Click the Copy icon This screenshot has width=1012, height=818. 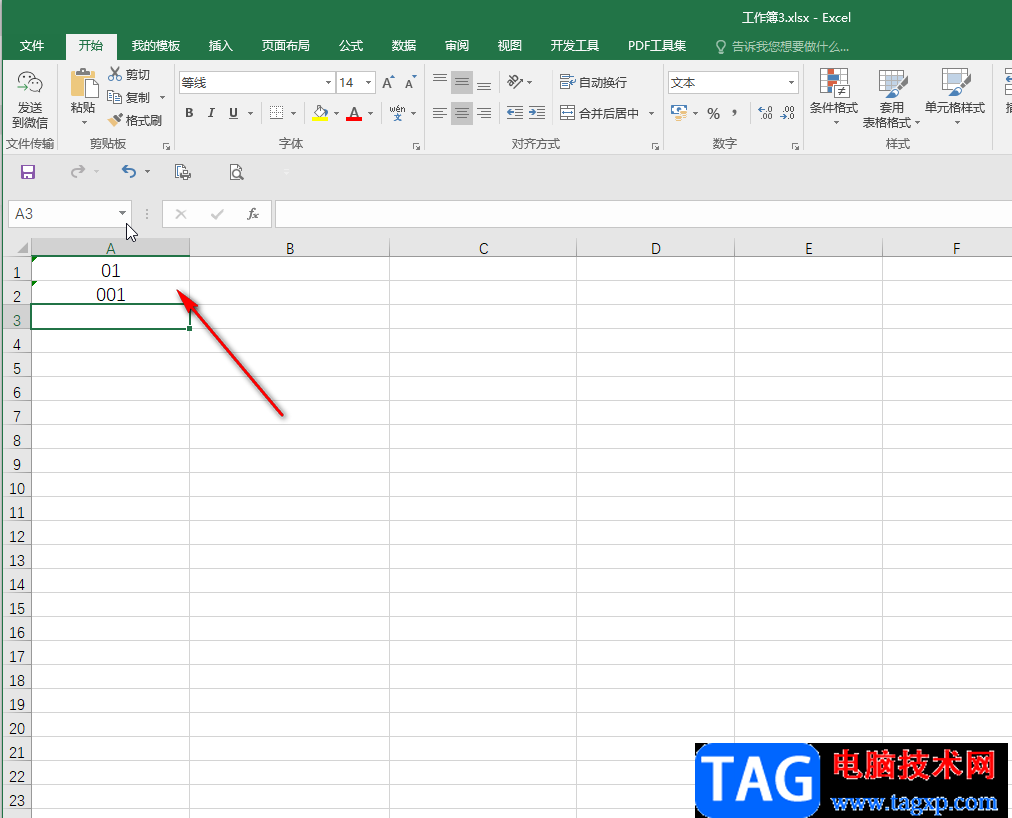tap(115, 97)
